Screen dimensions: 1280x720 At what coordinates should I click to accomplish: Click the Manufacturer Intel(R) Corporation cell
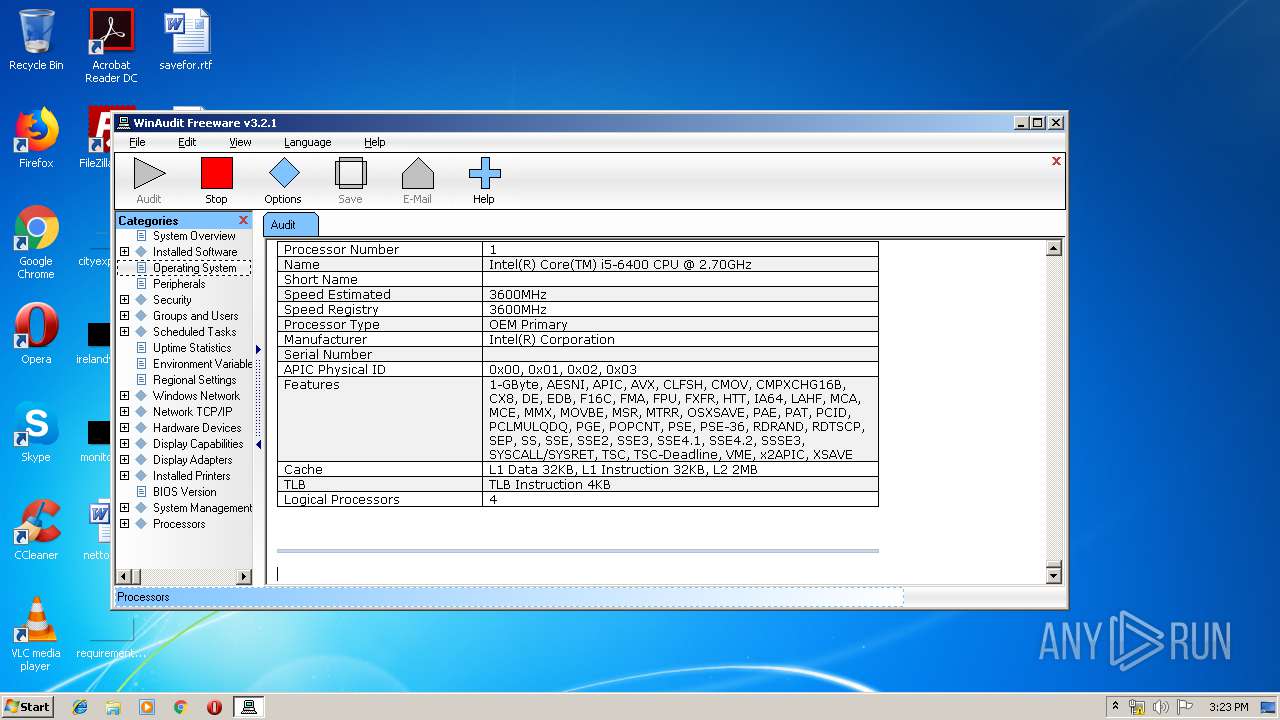[x=680, y=340]
